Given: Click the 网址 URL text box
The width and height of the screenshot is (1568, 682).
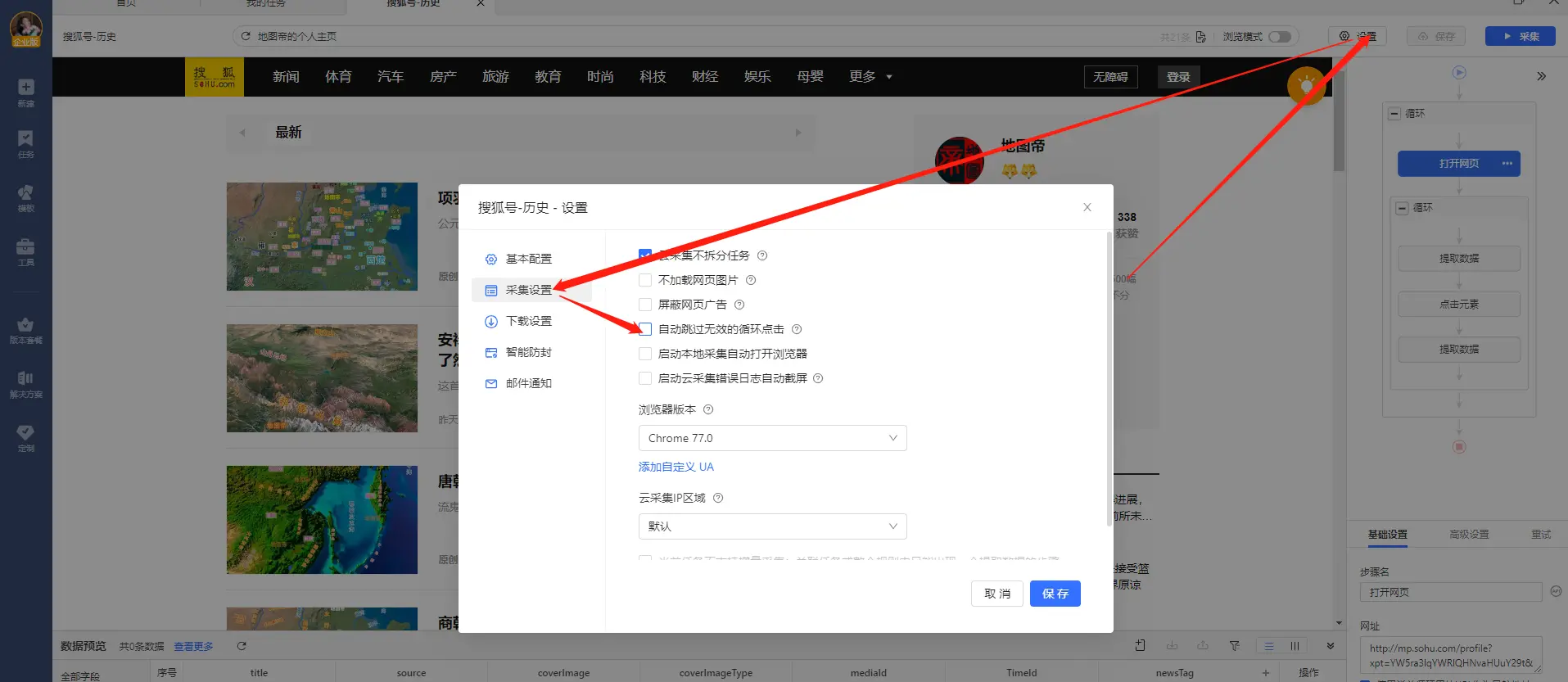Looking at the screenshot, I should (x=1451, y=656).
